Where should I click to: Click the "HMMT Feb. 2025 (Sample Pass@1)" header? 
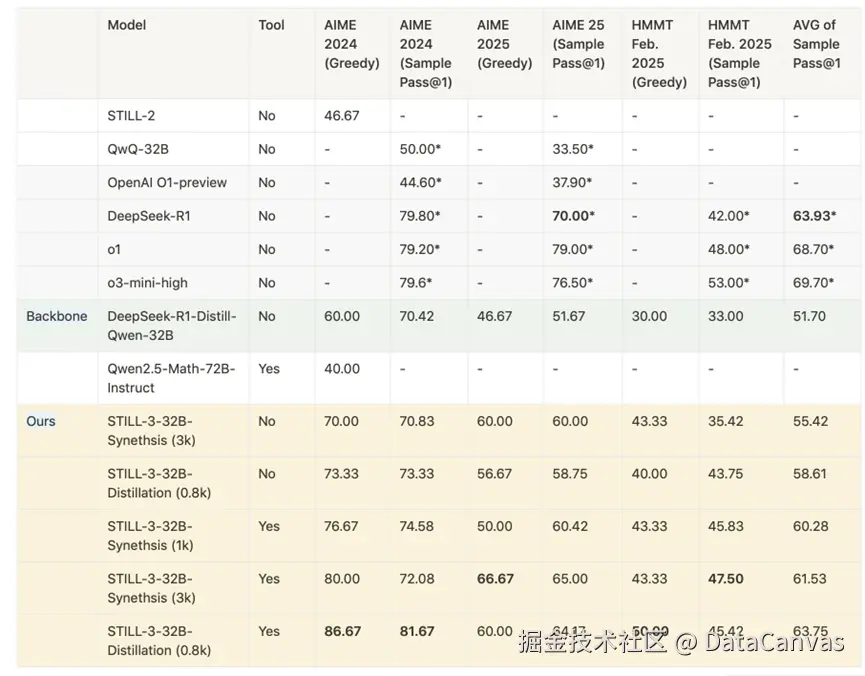coord(739,54)
